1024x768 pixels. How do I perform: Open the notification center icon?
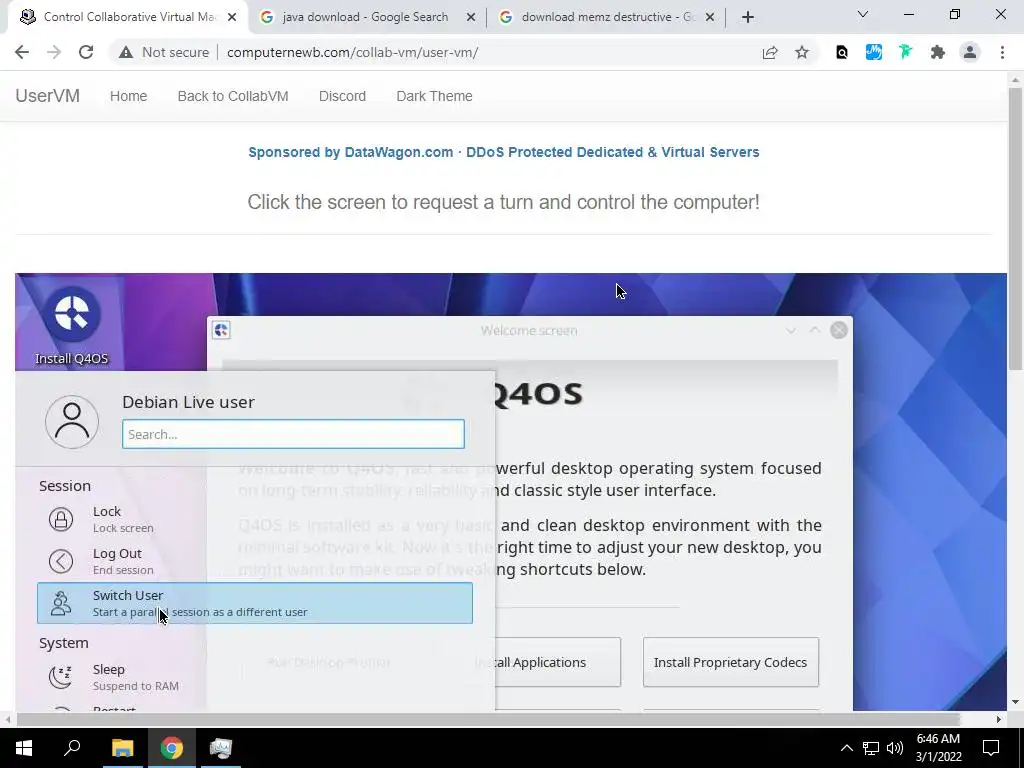pyautogui.click(x=991, y=748)
